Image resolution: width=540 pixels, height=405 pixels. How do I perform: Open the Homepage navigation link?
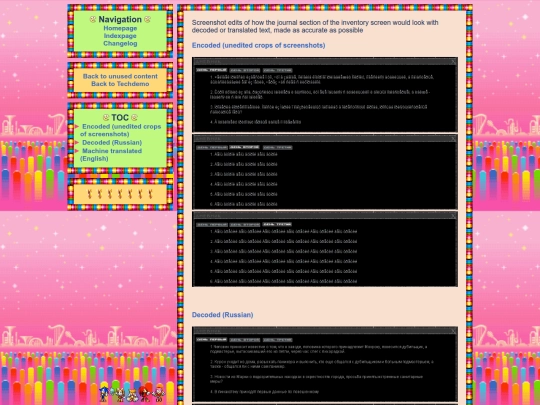[120, 28]
